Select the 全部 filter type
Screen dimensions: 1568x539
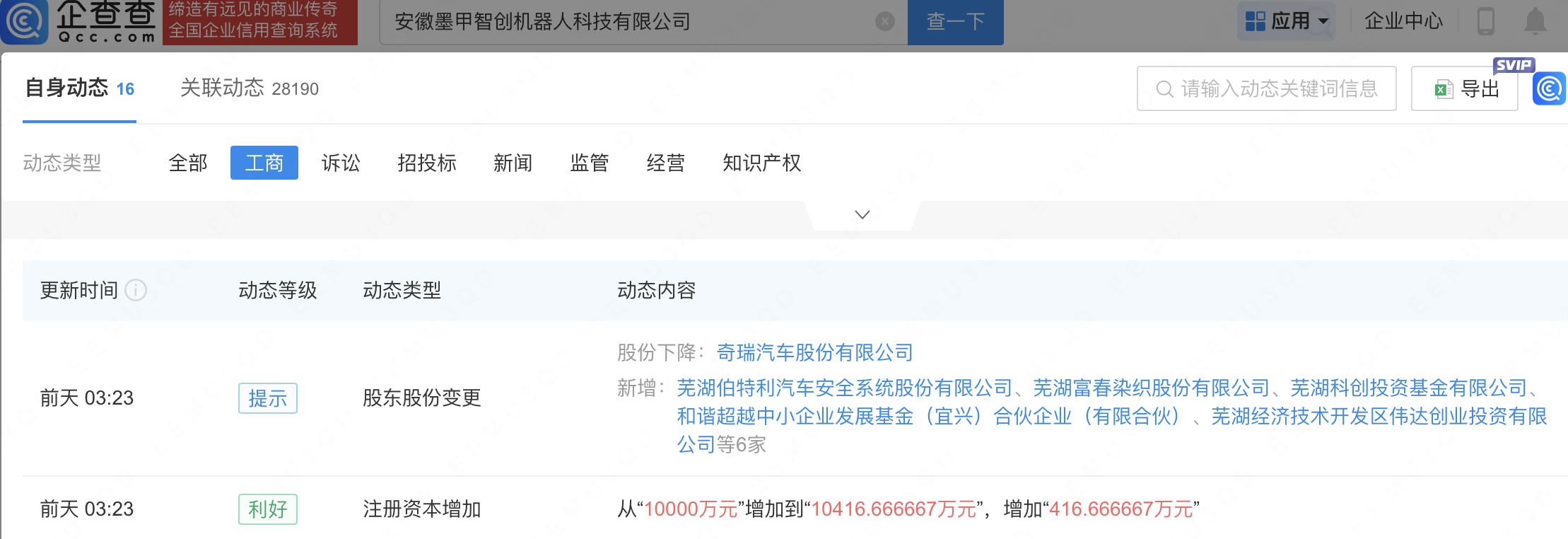(188, 163)
